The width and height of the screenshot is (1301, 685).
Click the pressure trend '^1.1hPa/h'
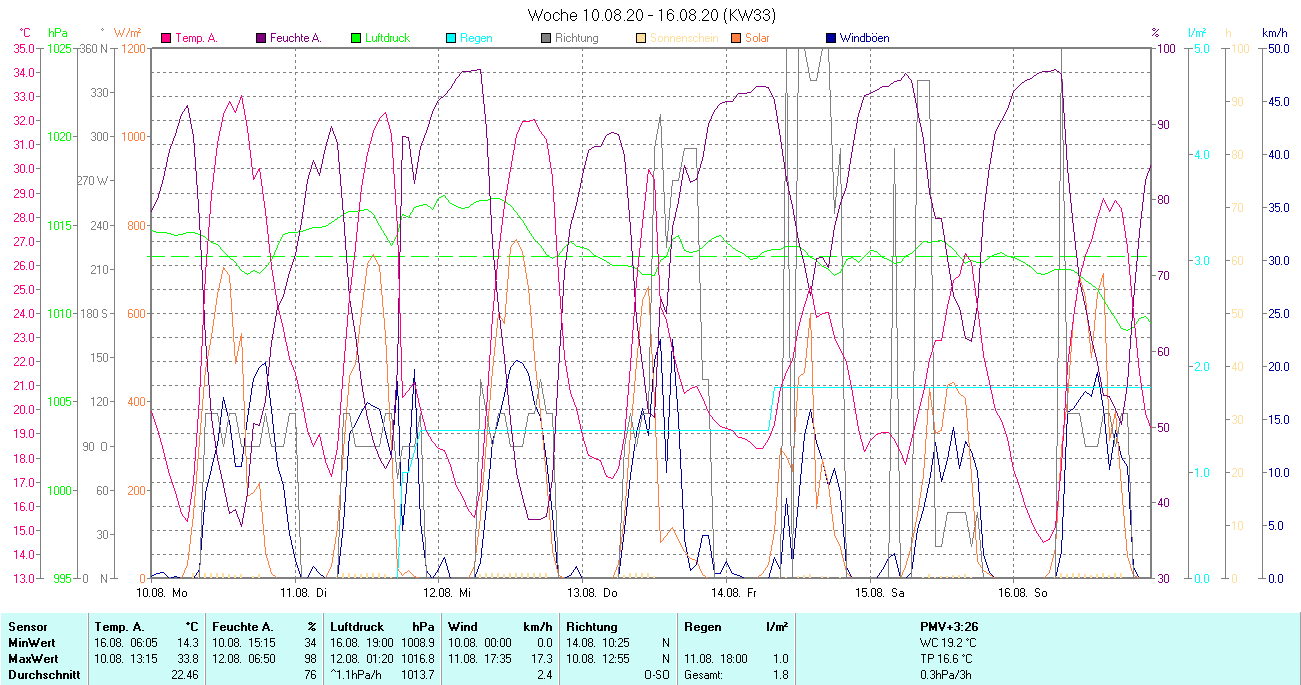click(358, 675)
